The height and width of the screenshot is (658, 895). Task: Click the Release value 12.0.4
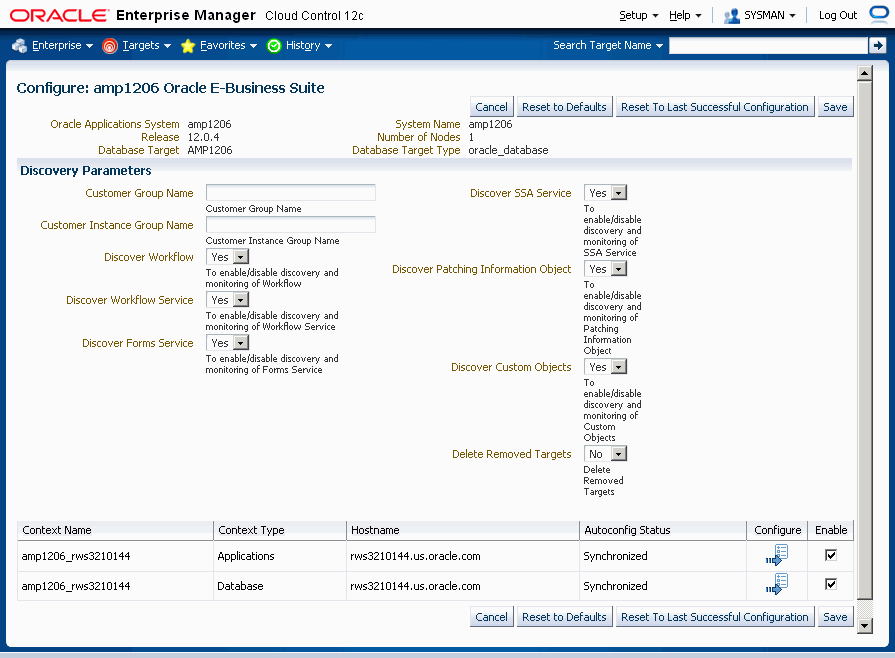(203, 137)
